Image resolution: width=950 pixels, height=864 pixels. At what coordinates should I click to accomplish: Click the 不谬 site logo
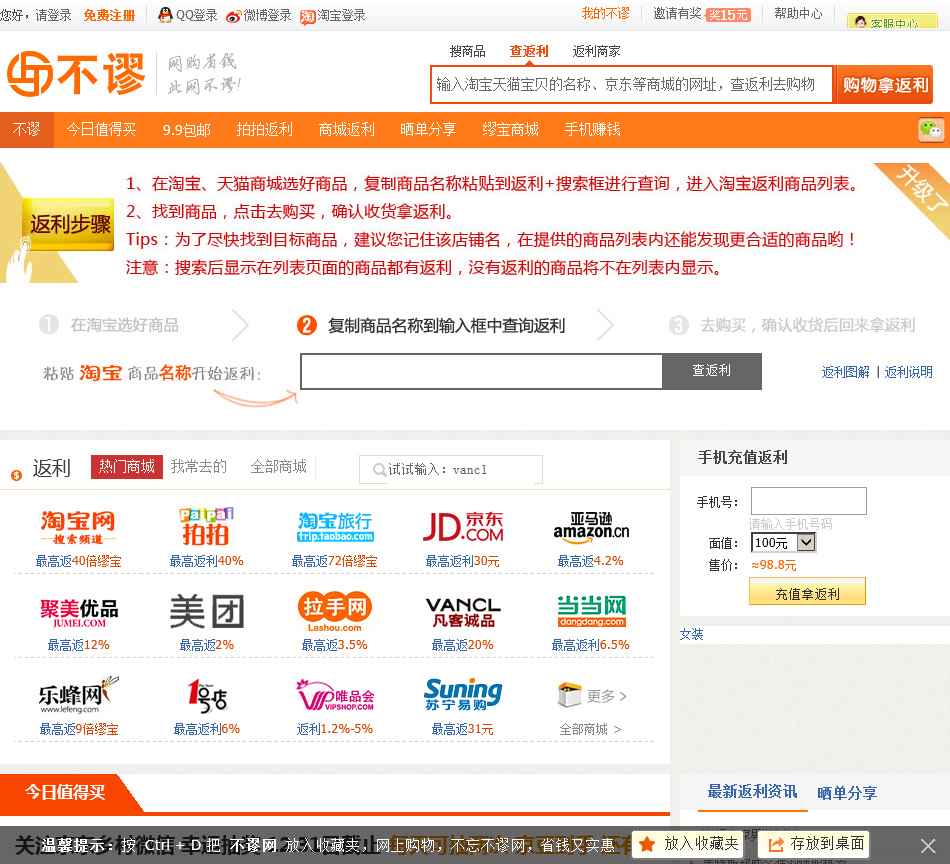click(76, 74)
